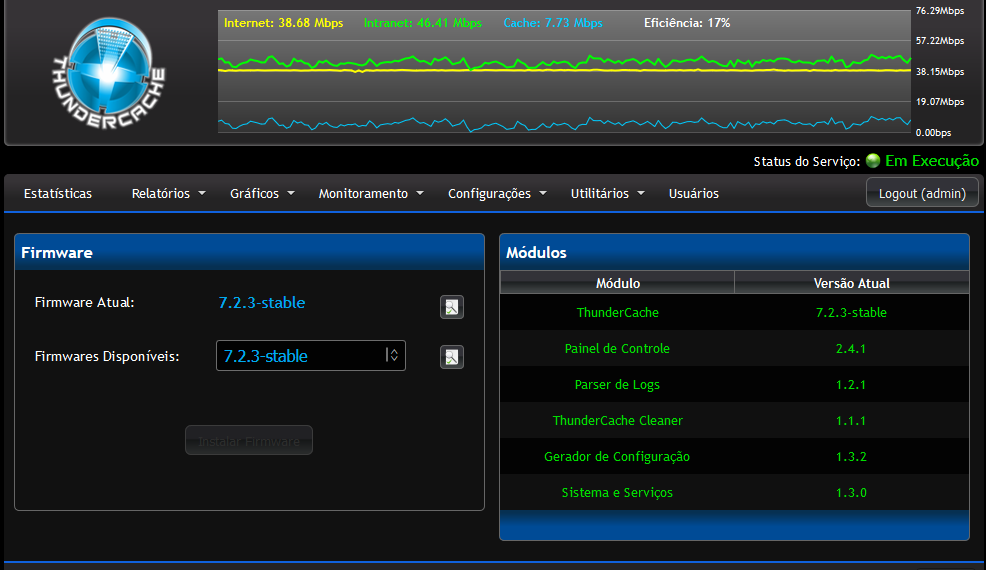Click the green service status indicator

tap(873, 160)
